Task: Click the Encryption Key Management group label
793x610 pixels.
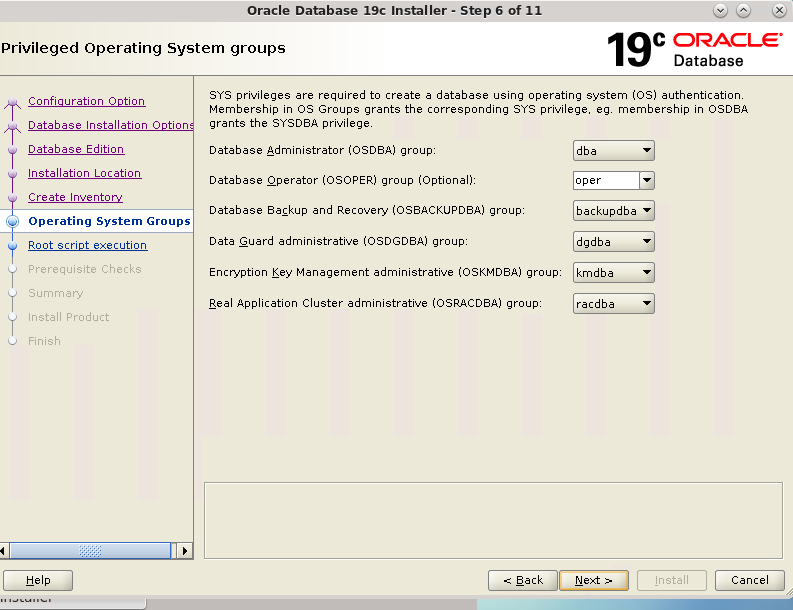Action: click(x=385, y=272)
